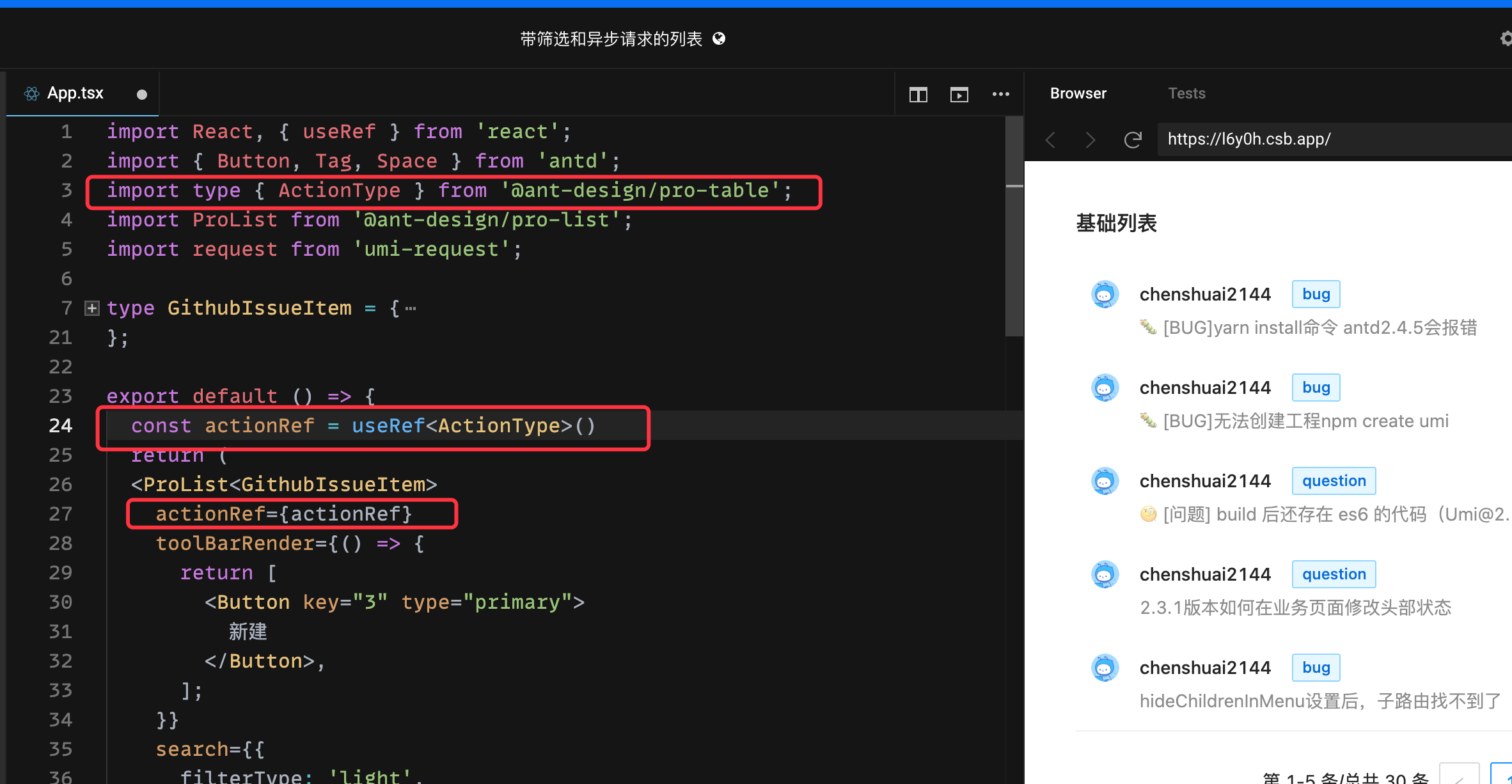Toggle the 'question' tag on the third issue
1512x784 pixels.
1334,480
